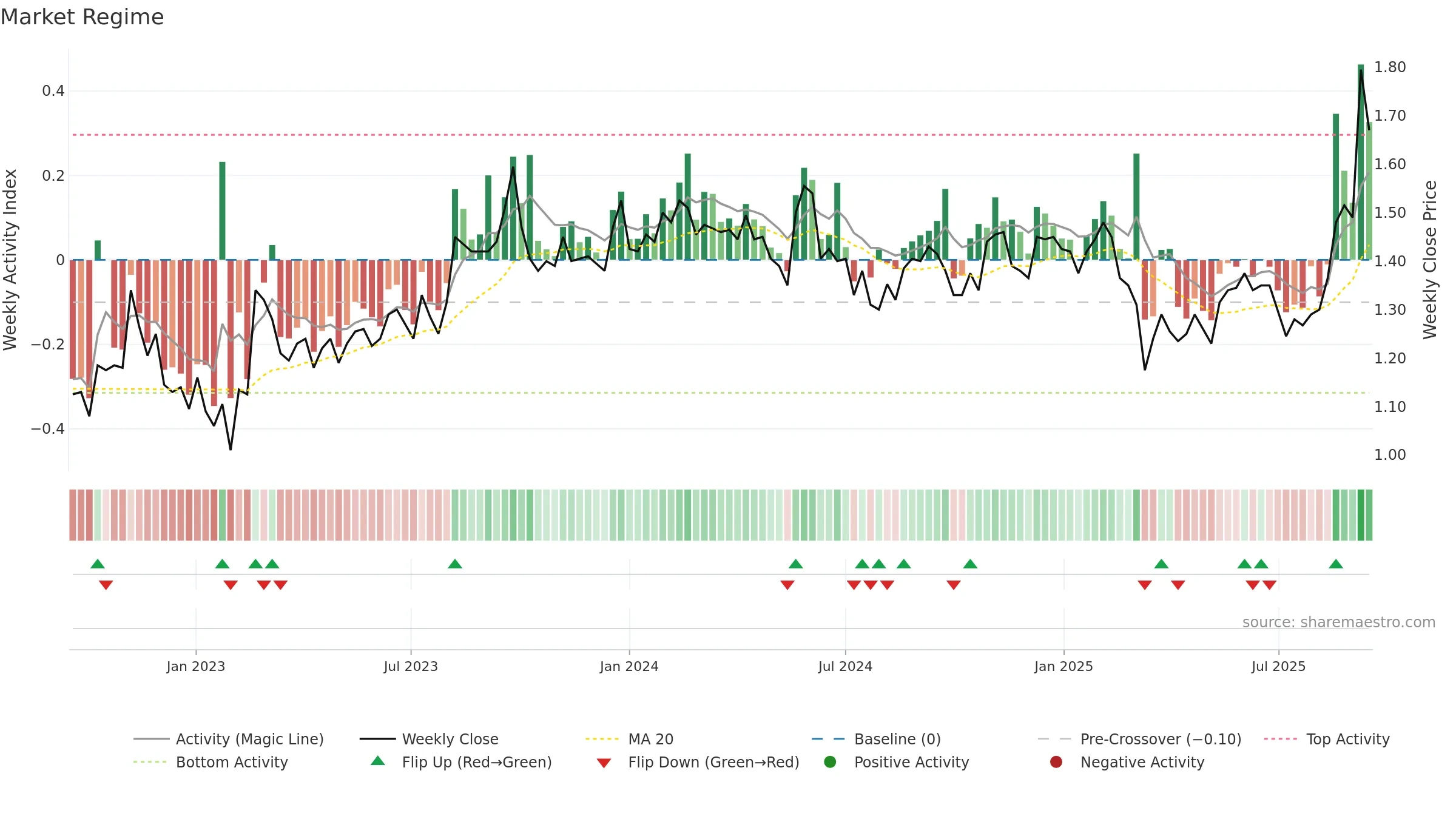
Task: Click the Flip Up marker near Jul 2023
Action: [455, 564]
